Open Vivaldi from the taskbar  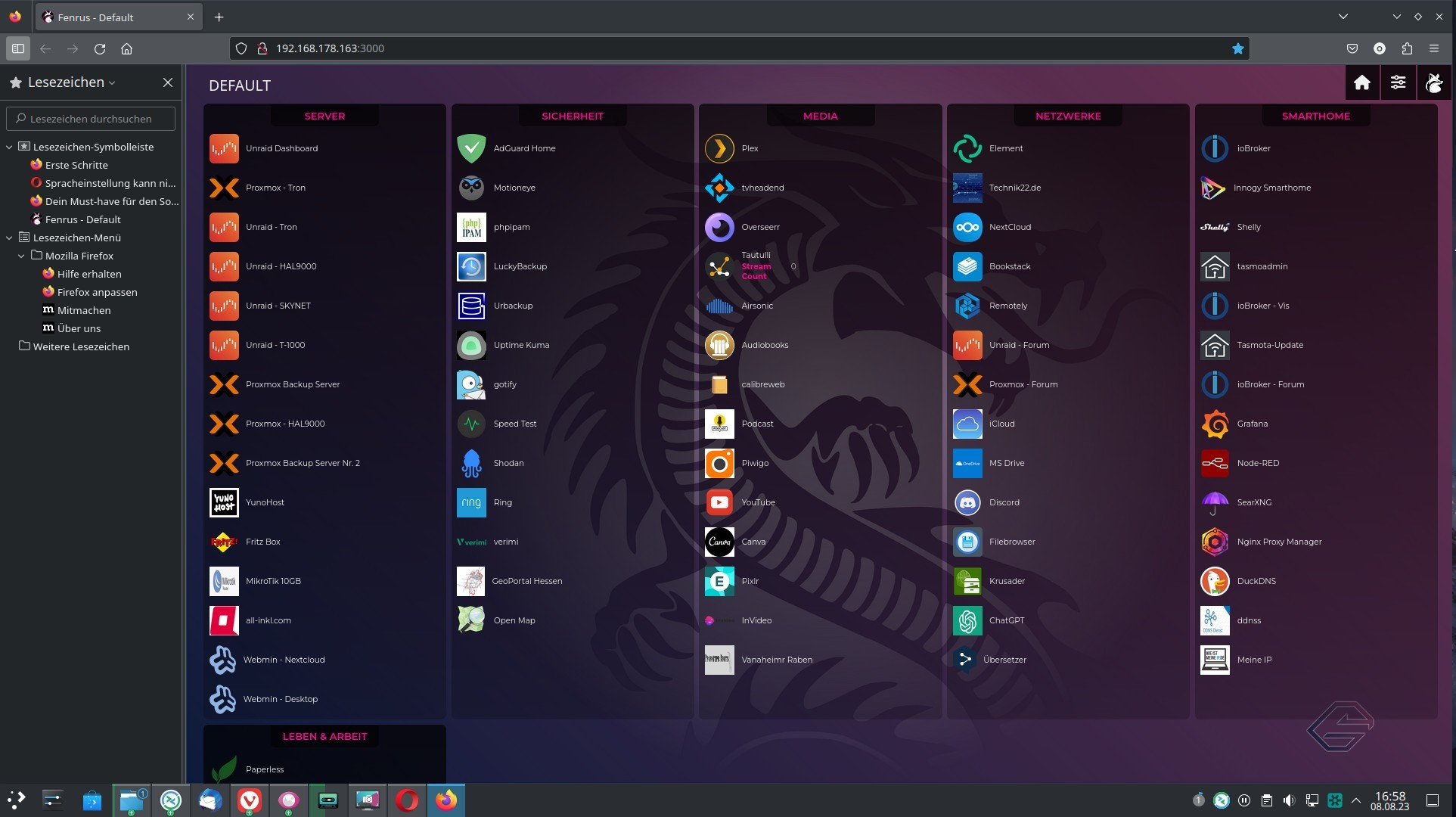click(249, 800)
